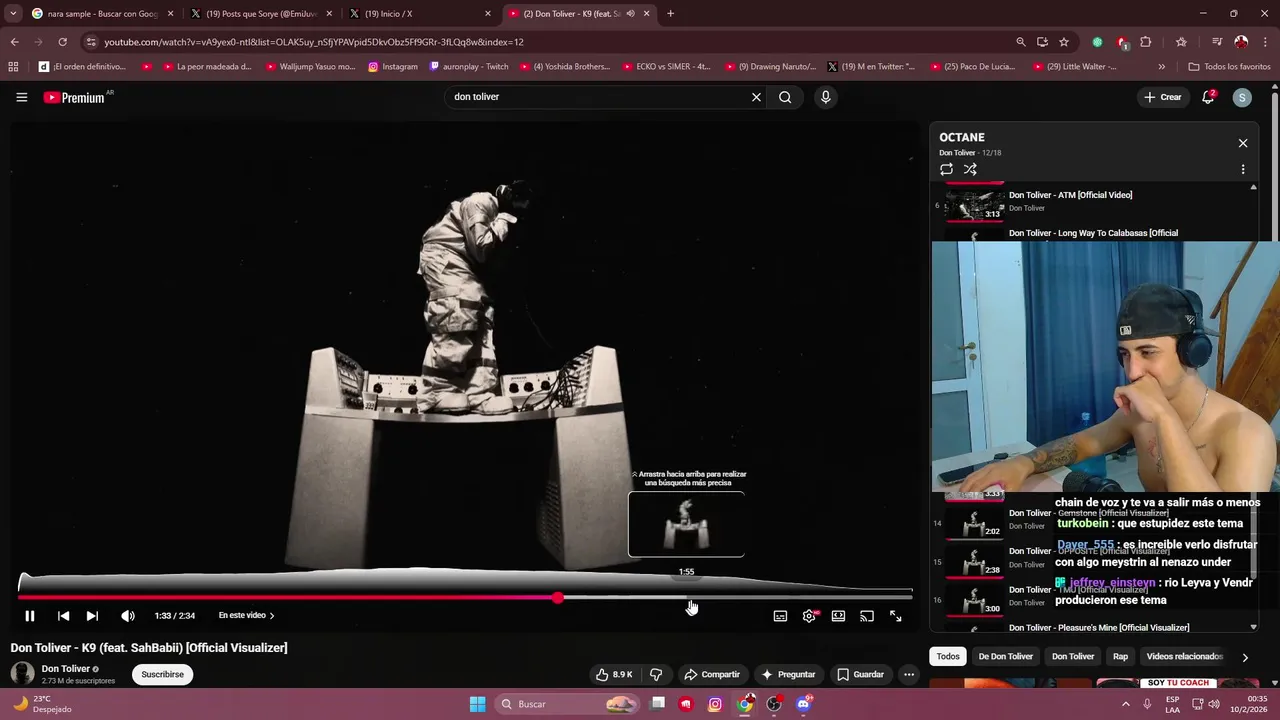Run the YouTube search magnifier button
1280x720 pixels.
tap(785, 97)
